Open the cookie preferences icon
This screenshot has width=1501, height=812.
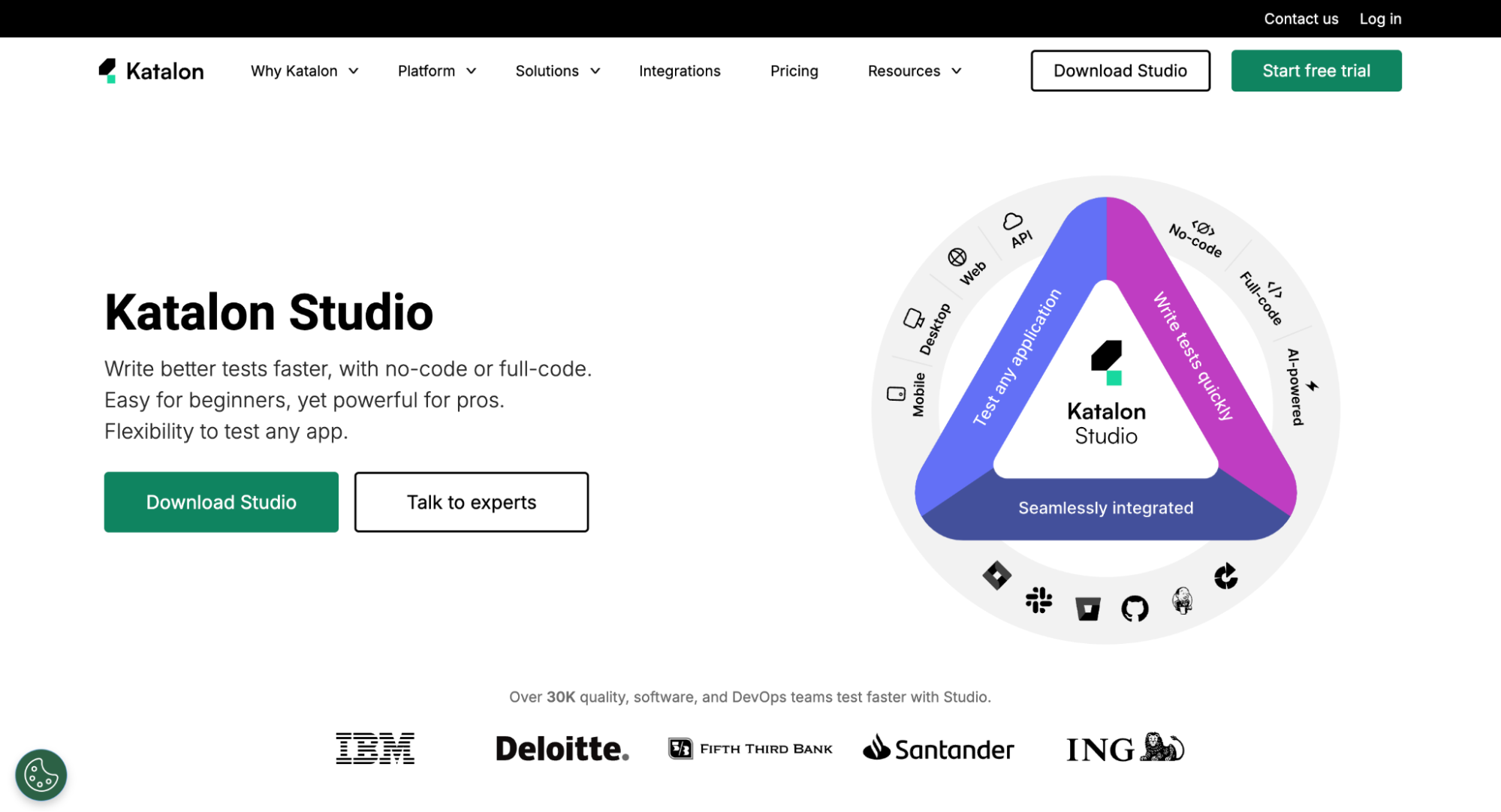41,774
